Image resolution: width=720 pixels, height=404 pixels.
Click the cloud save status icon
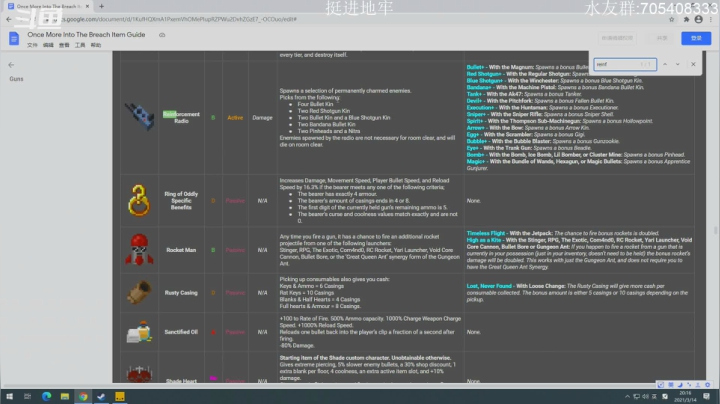(162, 35)
